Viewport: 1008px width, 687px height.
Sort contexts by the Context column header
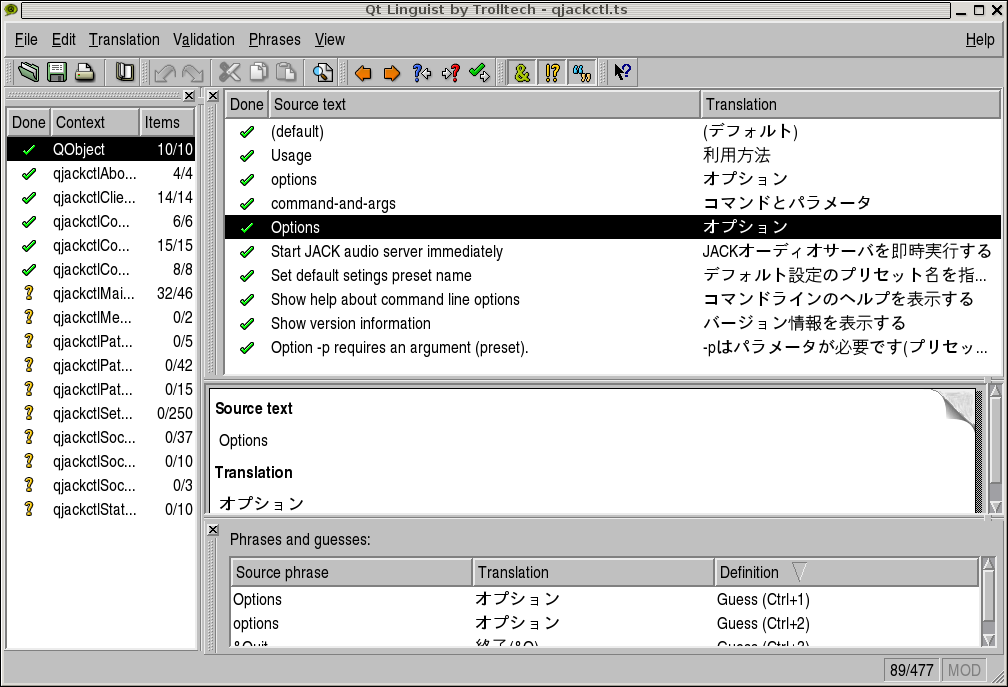[94, 122]
